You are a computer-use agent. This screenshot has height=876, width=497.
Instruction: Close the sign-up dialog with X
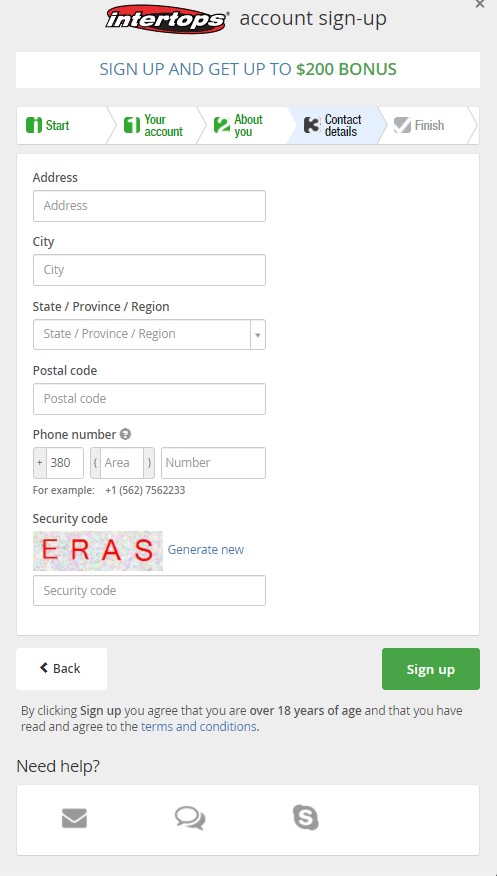[x=480, y=4]
